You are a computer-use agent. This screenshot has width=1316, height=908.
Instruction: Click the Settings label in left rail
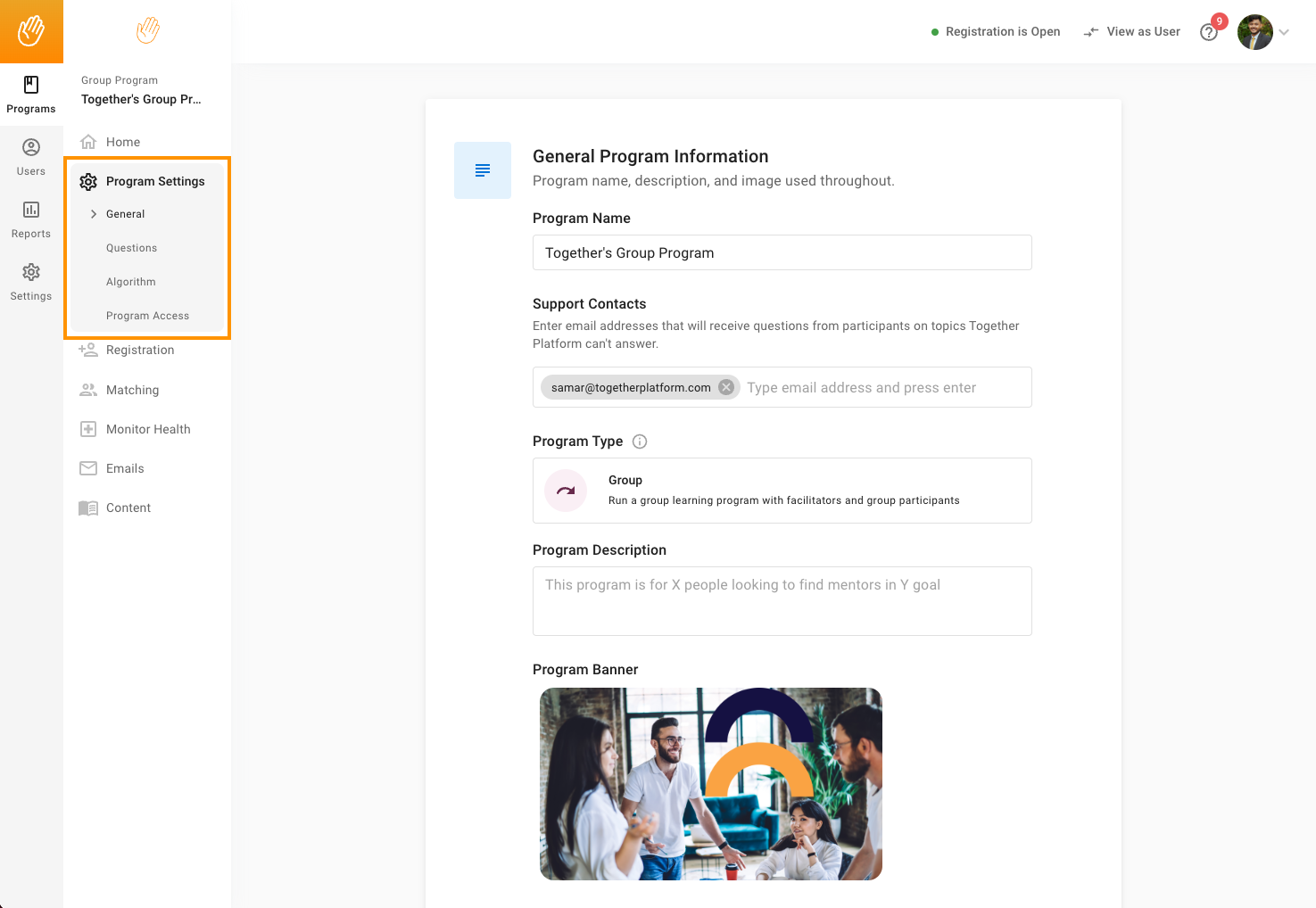point(31,296)
